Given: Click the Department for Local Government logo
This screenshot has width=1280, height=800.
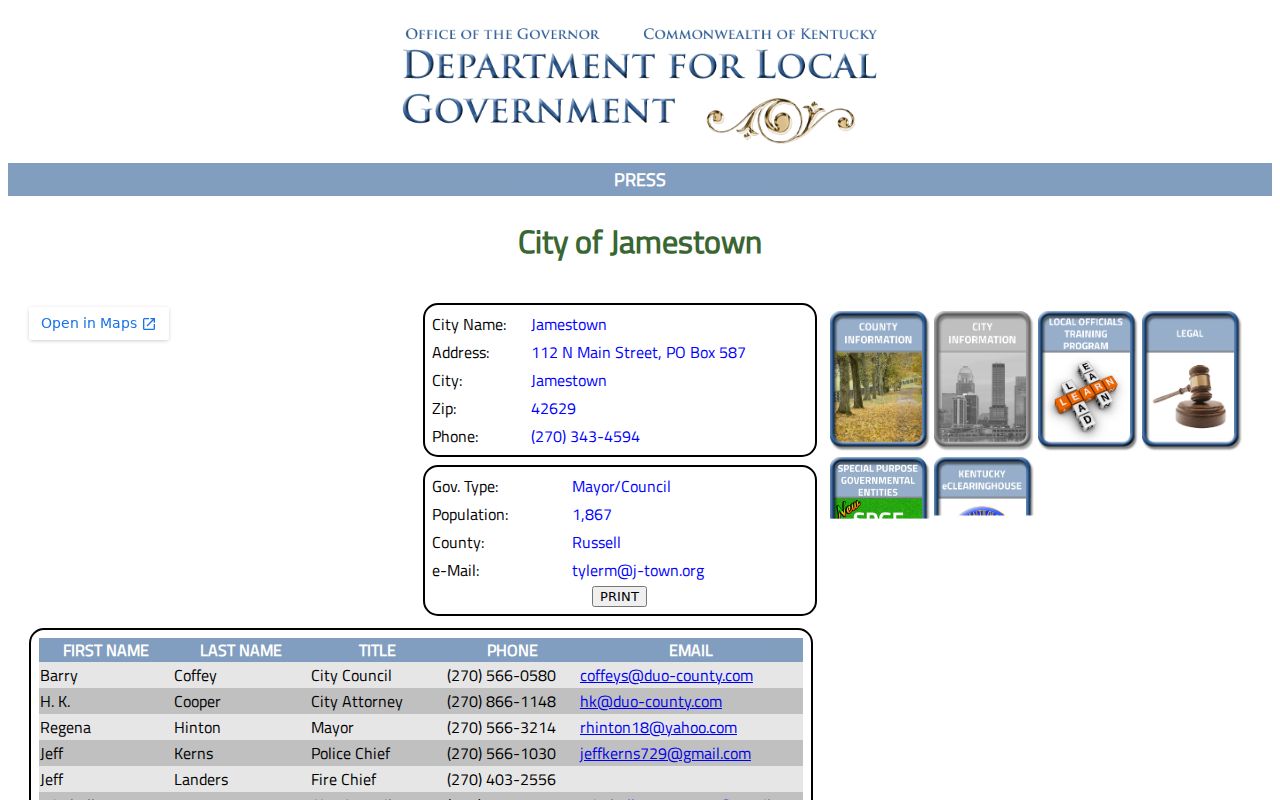Looking at the screenshot, I should tap(640, 84).
